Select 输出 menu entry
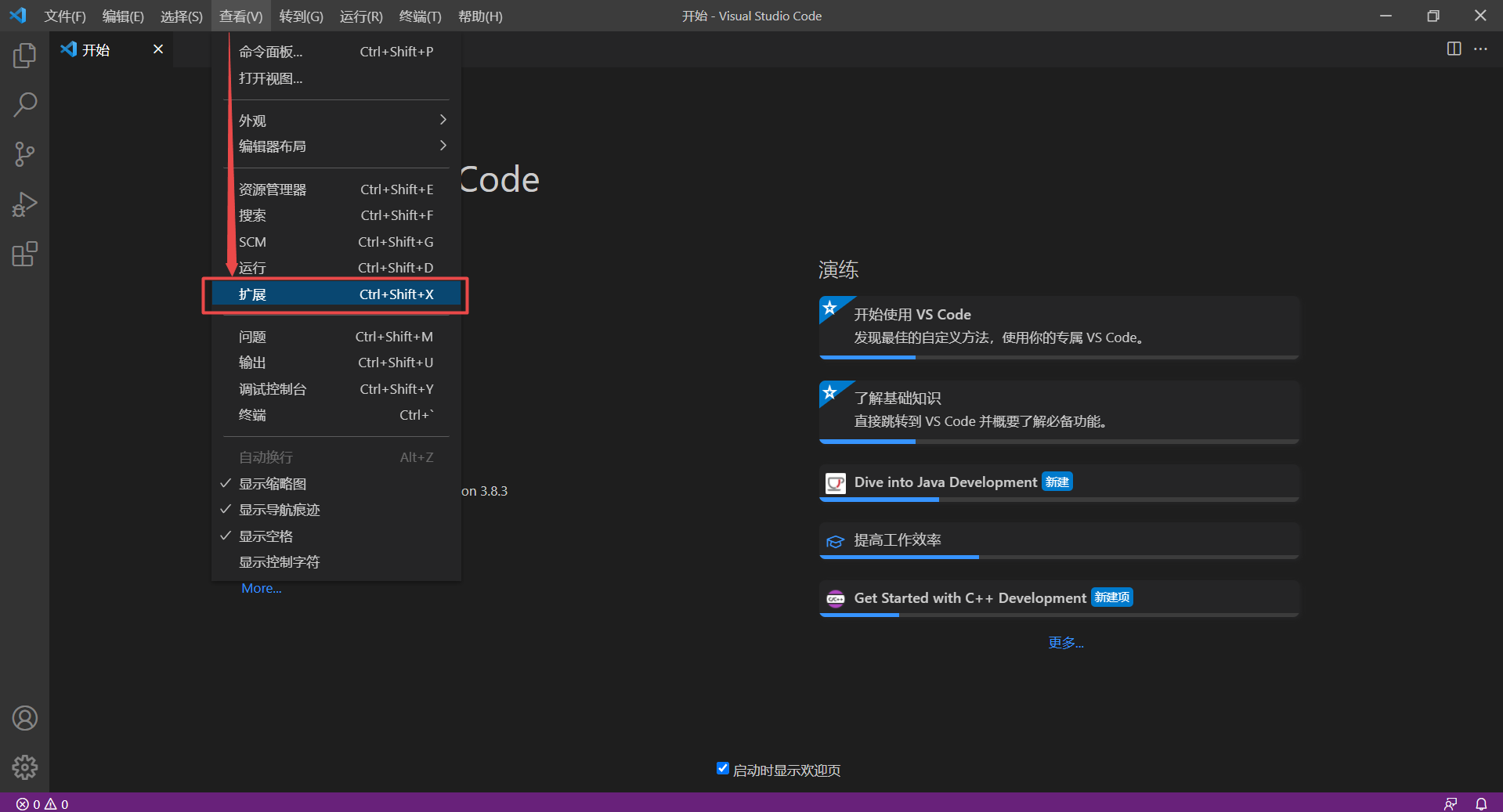The width and height of the screenshot is (1503, 812). (336, 363)
